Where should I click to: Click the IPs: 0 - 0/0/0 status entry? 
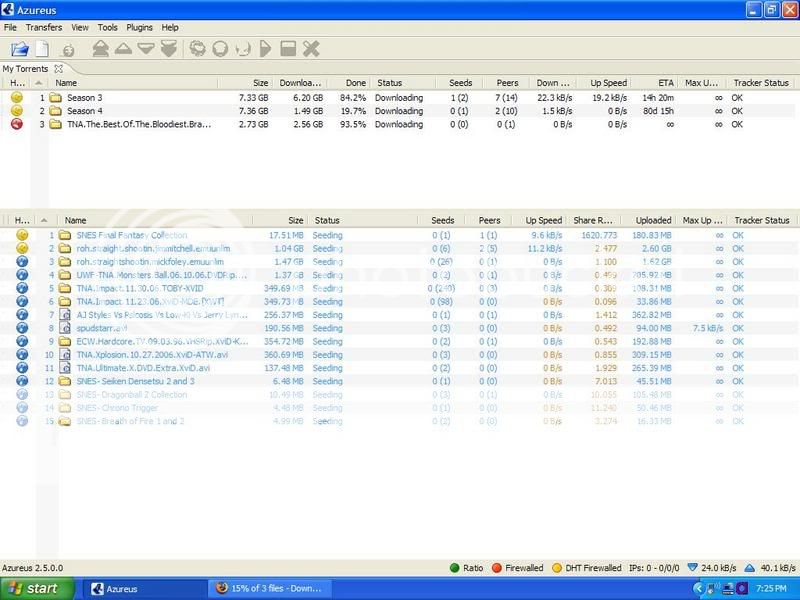(x=654, y=568)
